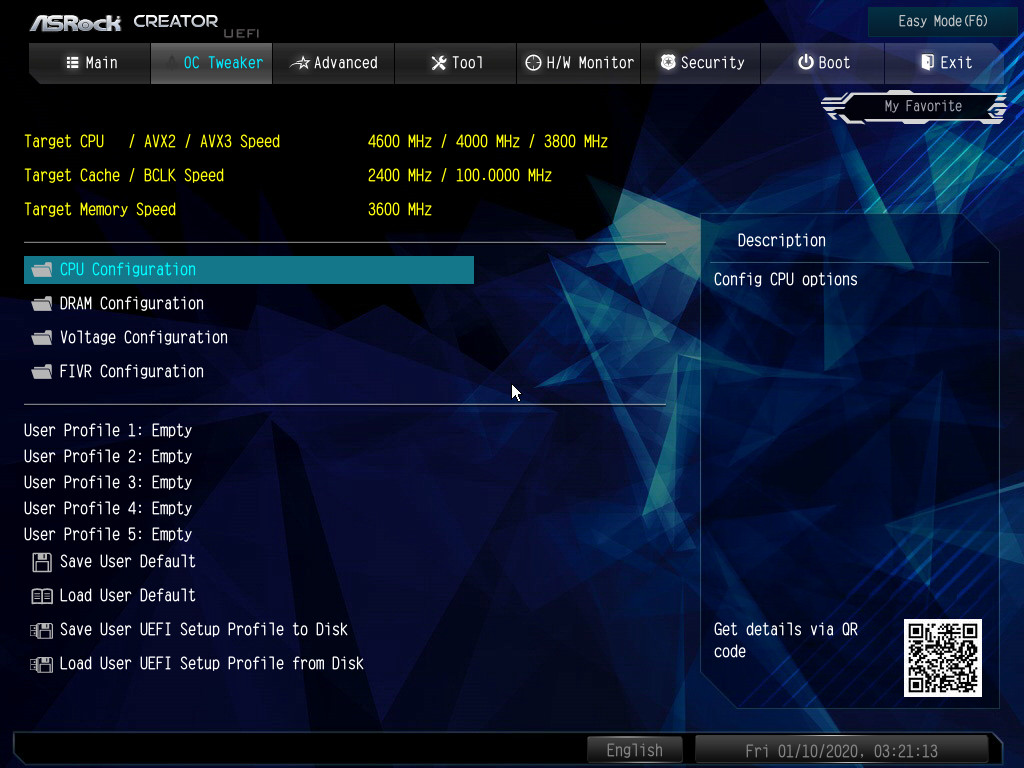
Task: Select User Profile 1: Empty
Action: click(108, 431)
